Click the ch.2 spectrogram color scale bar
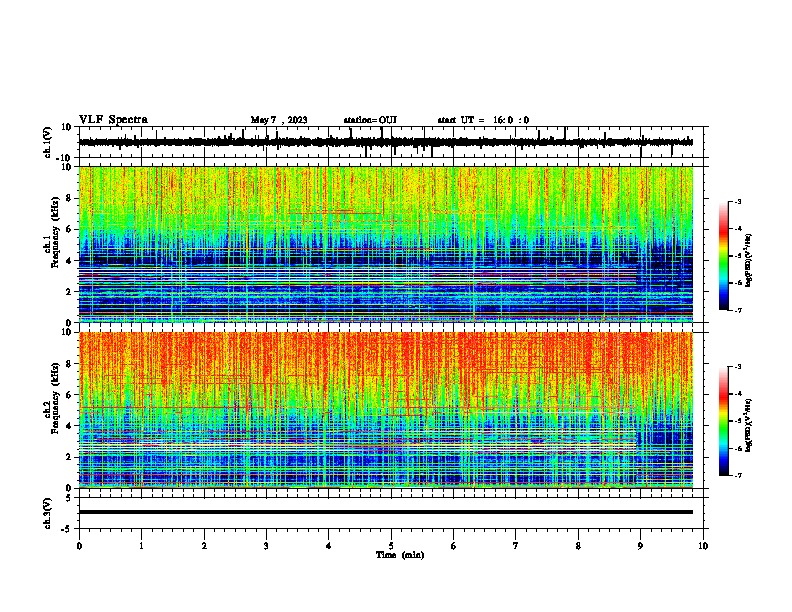This screenshot has height=612, width=792. 723,421
